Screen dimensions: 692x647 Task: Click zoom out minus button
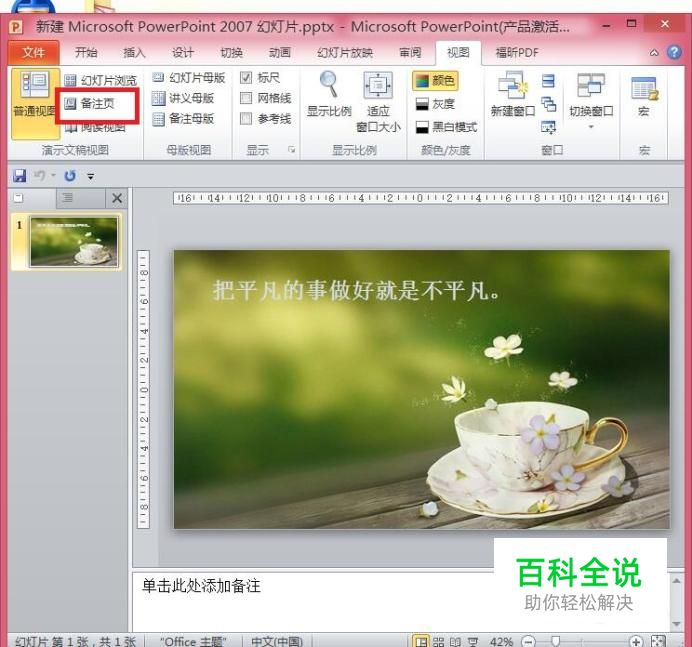(528, 641)
